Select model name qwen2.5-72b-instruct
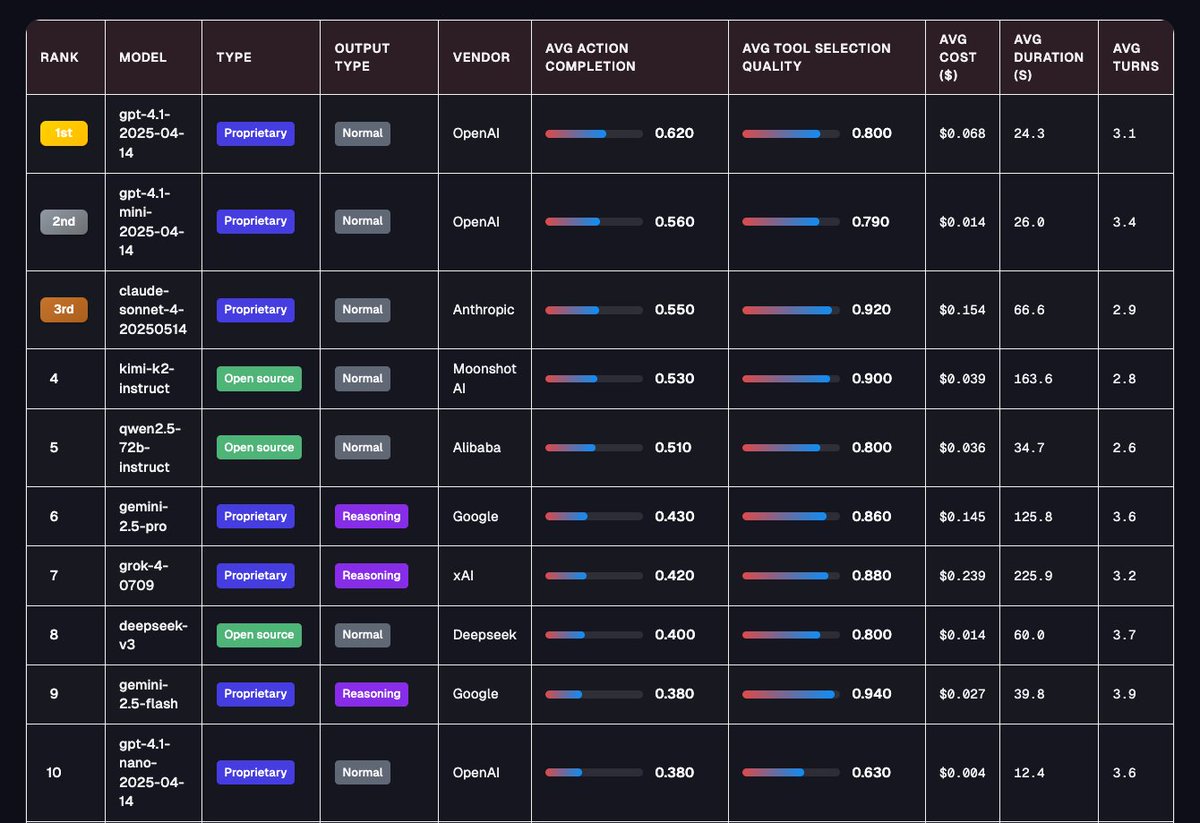The width and height of the screenshot is (1200, 823). (150, 447)
